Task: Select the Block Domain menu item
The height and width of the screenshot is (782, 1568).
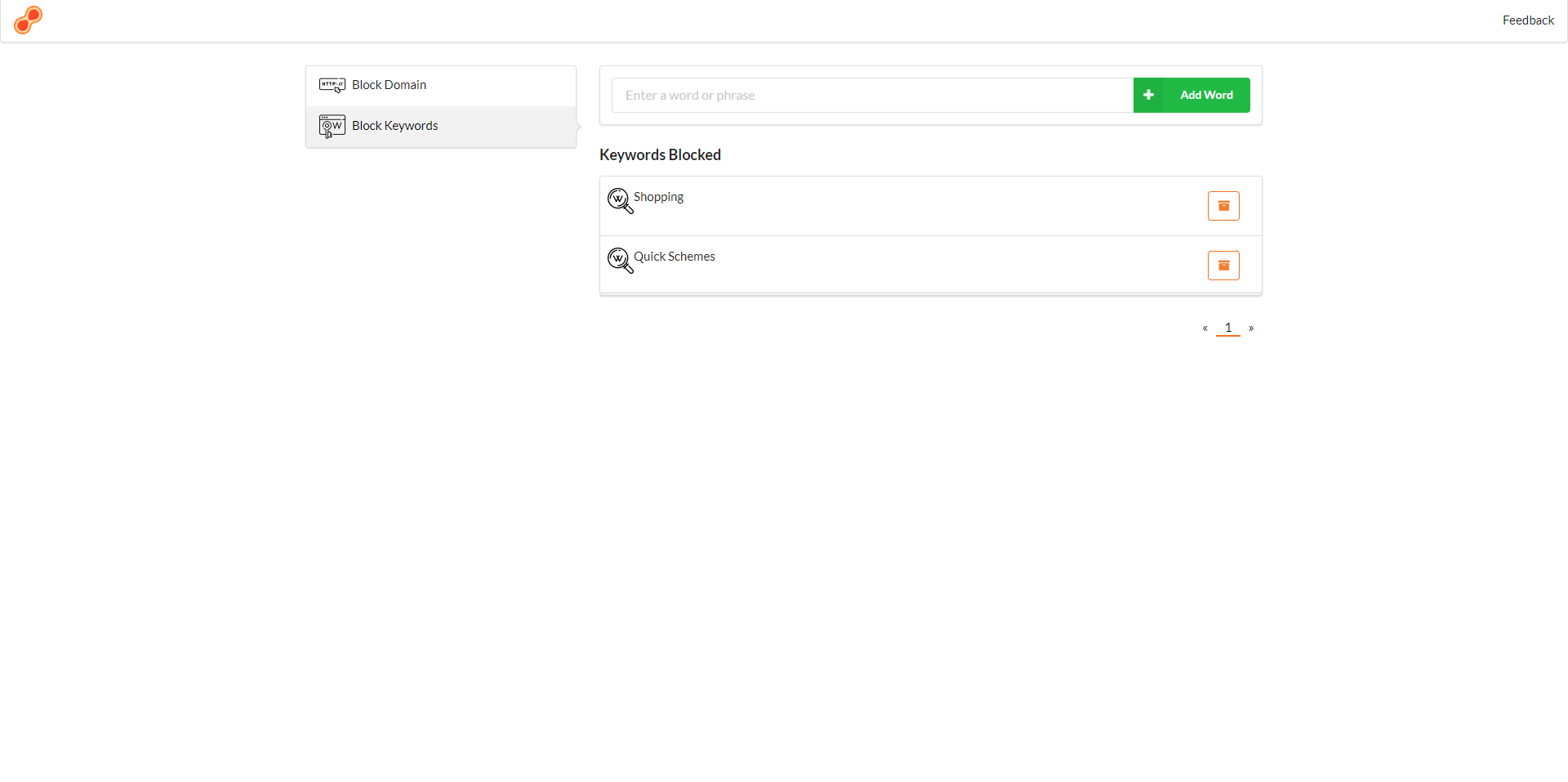Action: [x=441, y=86]
